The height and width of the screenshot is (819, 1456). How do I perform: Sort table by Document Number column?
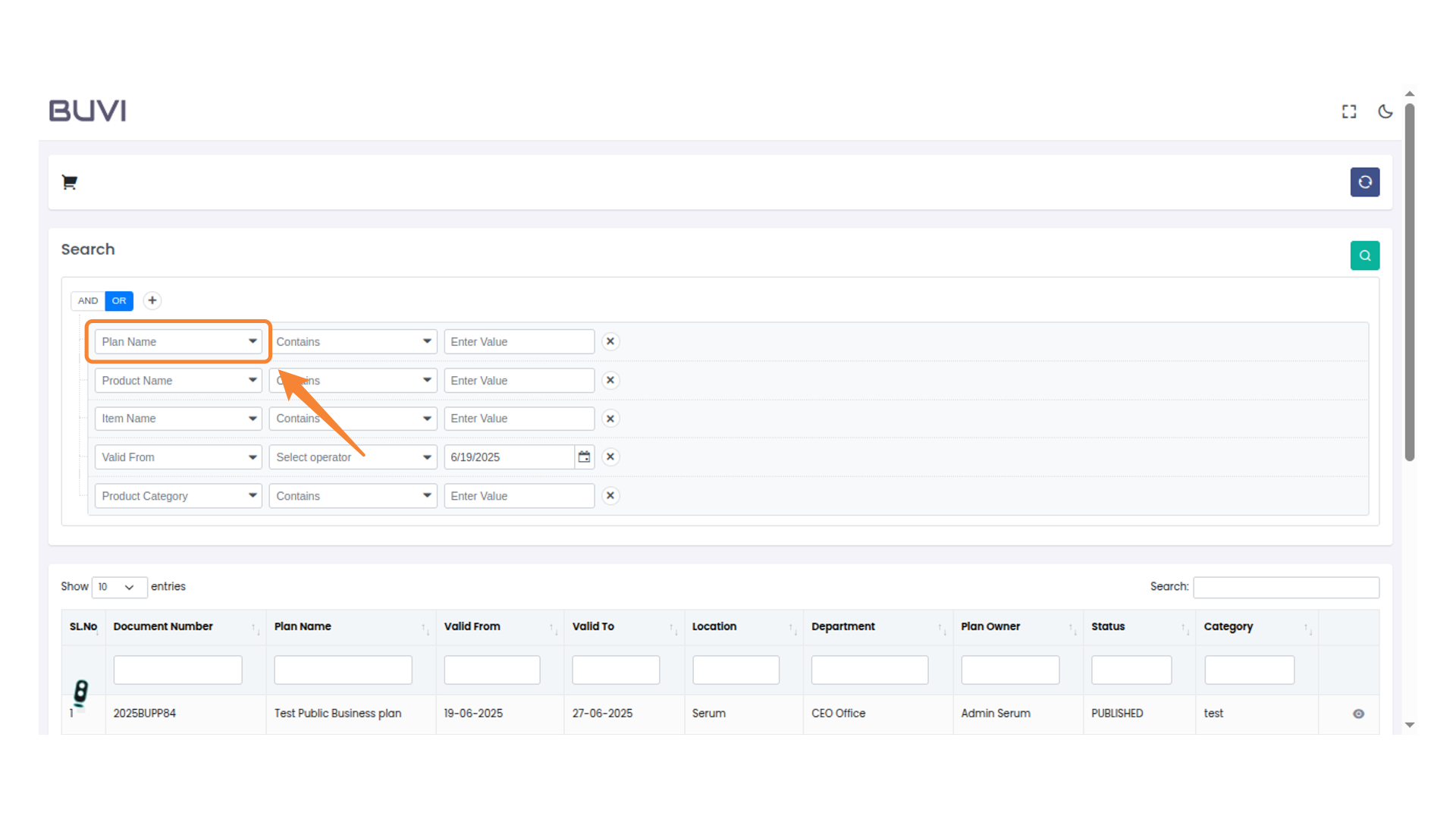[x=163, y=626]
